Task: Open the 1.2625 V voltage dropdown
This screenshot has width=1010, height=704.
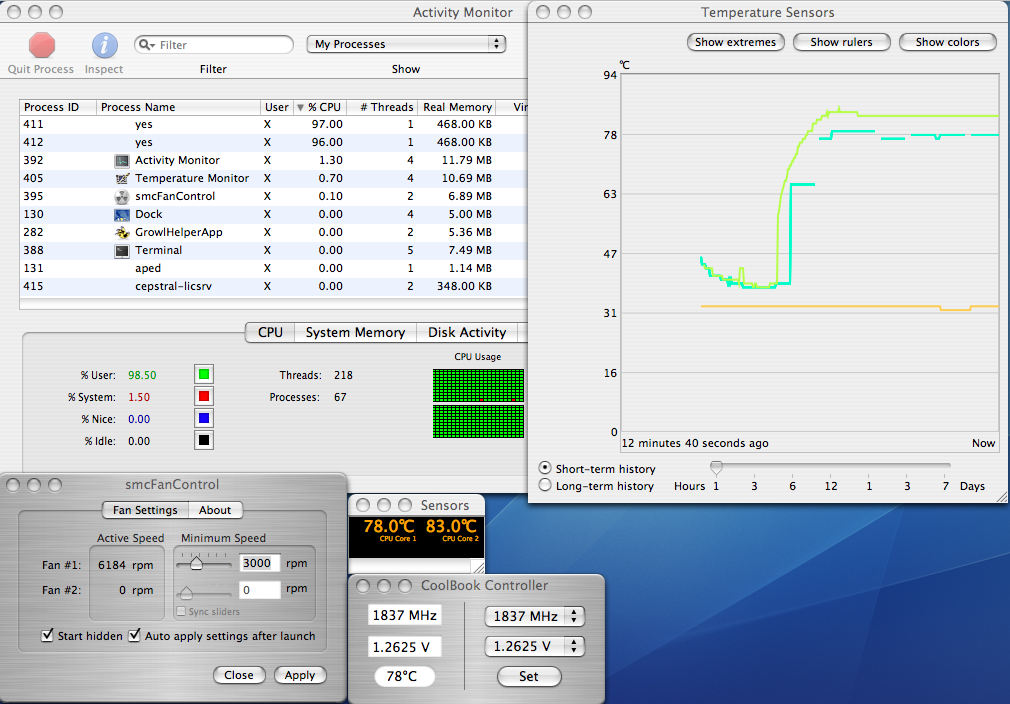Action: [x=534, y=646]
